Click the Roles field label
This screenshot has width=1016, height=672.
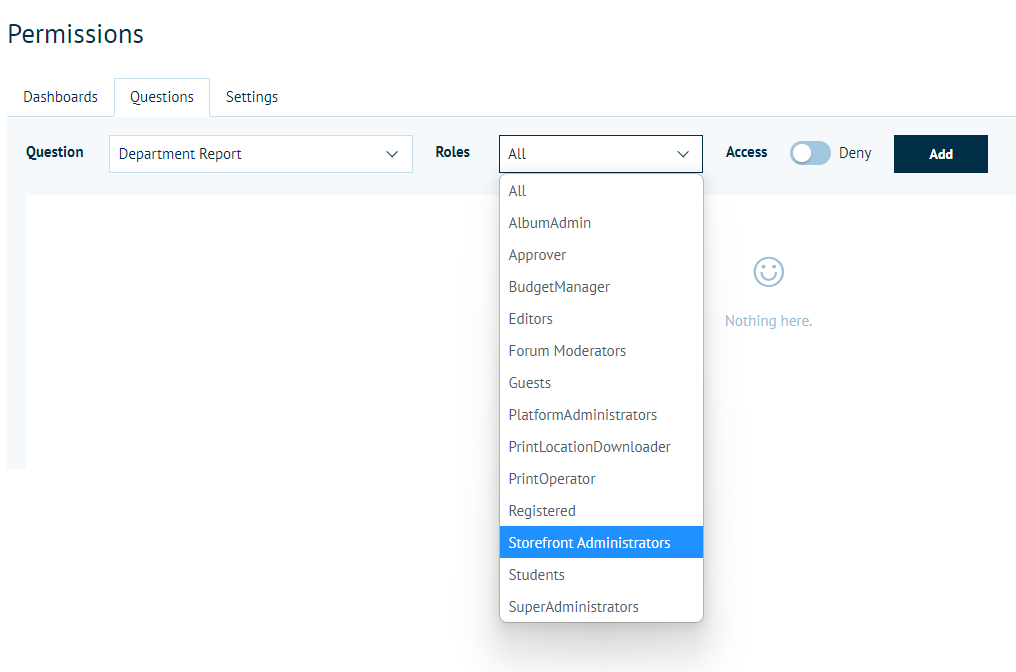click(452, 152)
